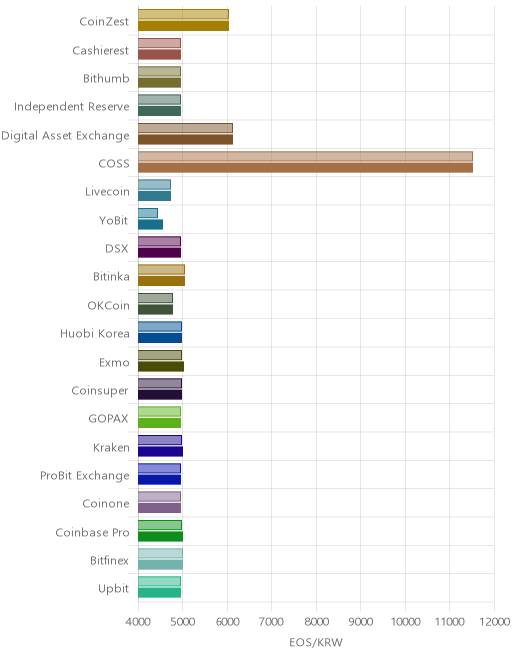Click the COSS dark brown bar

305,168
